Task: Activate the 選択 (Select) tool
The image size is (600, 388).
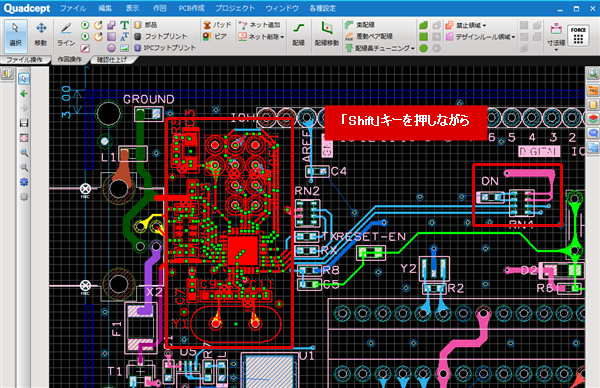Action: [16, 36]
